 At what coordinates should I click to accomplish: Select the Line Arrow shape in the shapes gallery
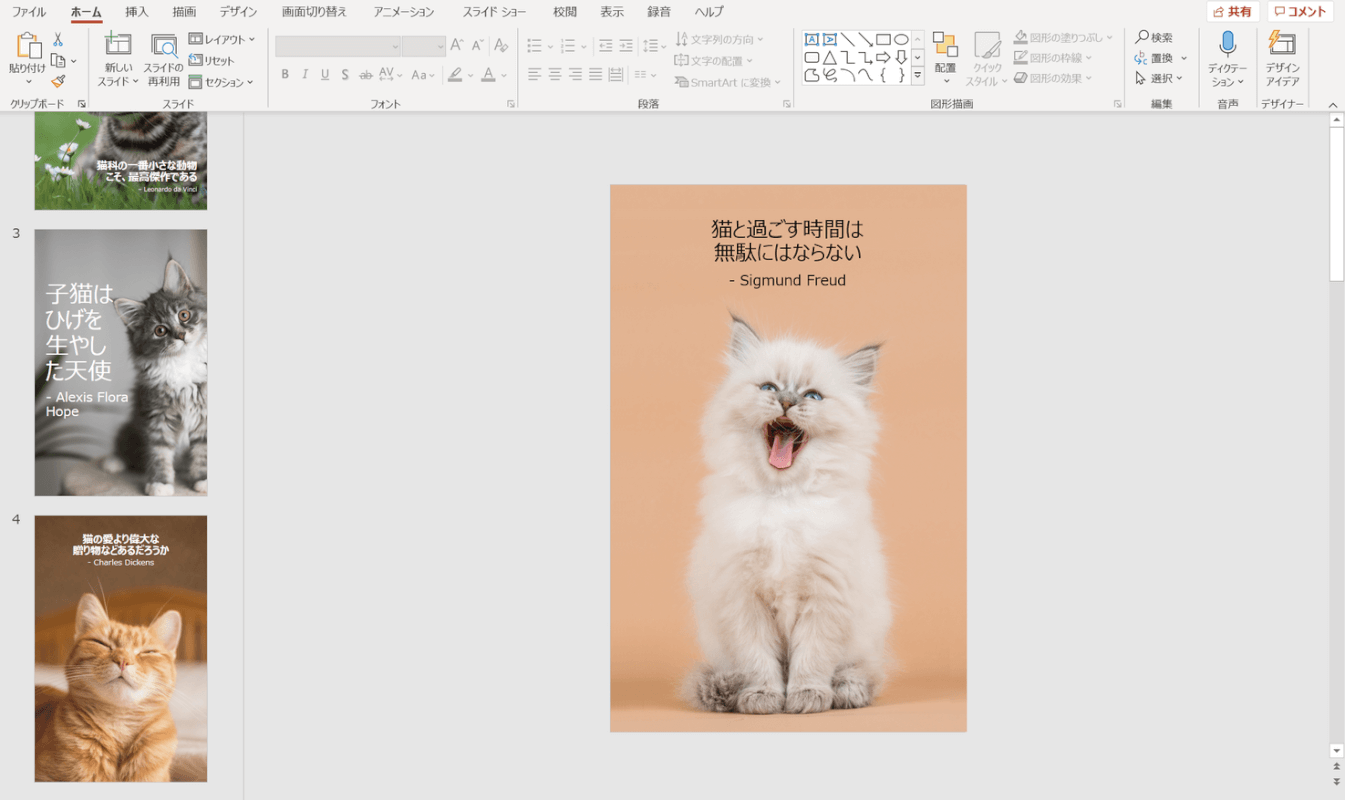coord(866,40)
